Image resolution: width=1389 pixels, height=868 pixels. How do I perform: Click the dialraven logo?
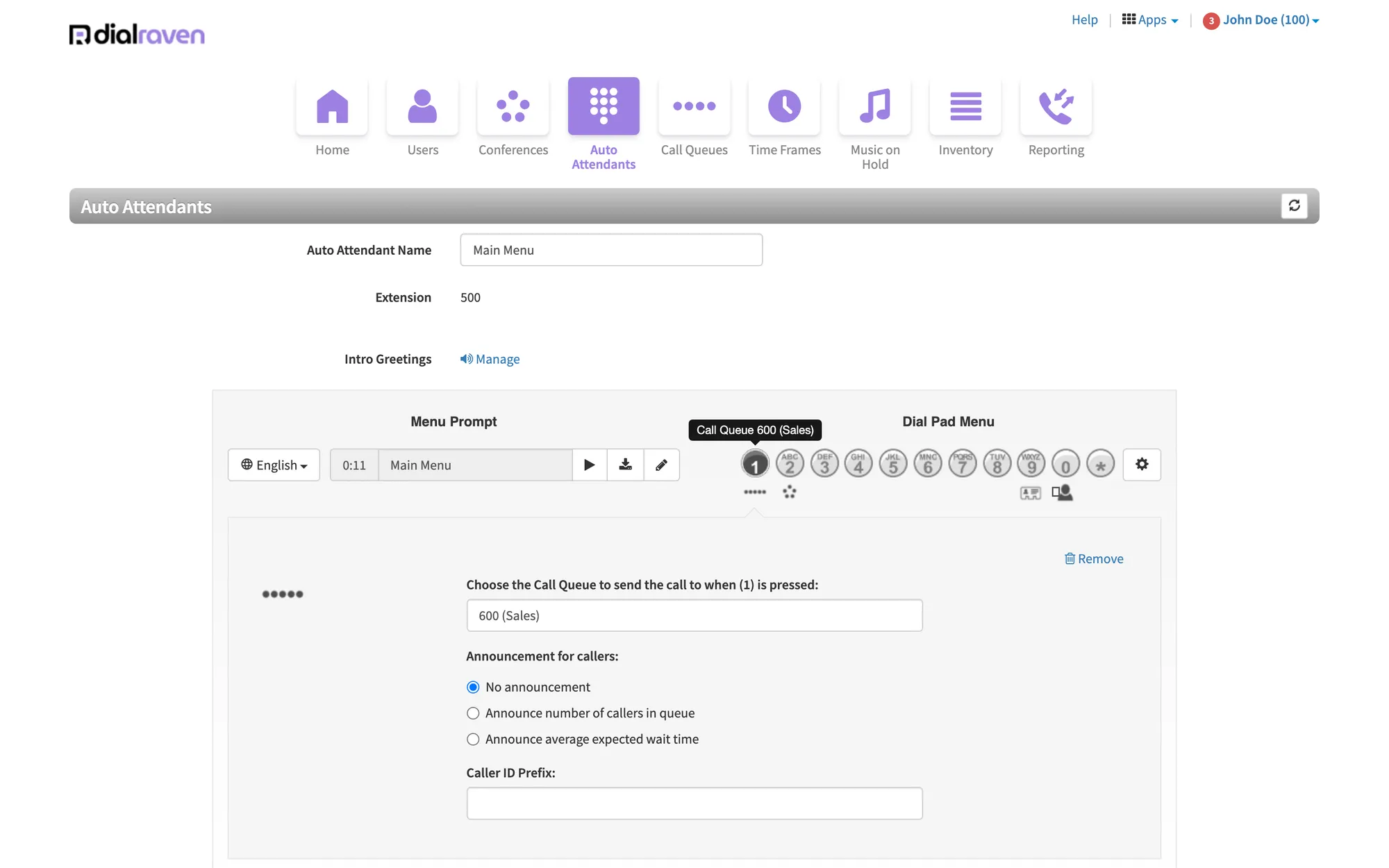click(137, 34)
